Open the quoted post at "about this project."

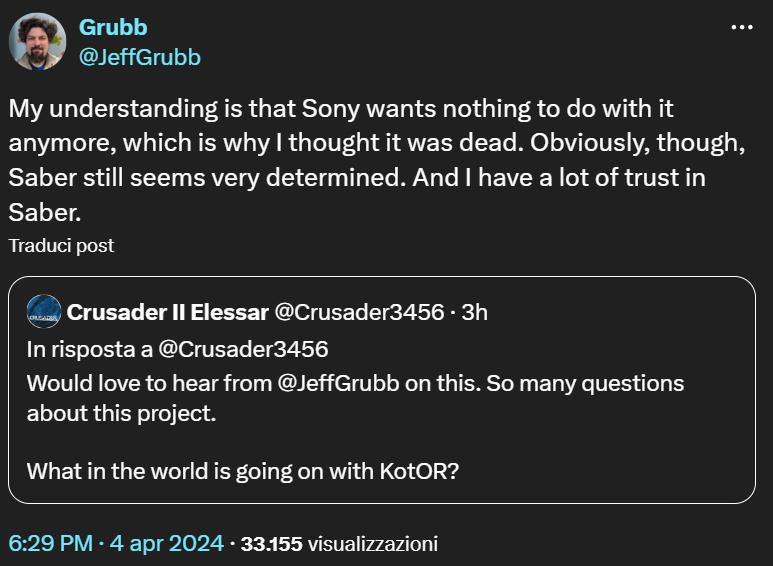121,413
